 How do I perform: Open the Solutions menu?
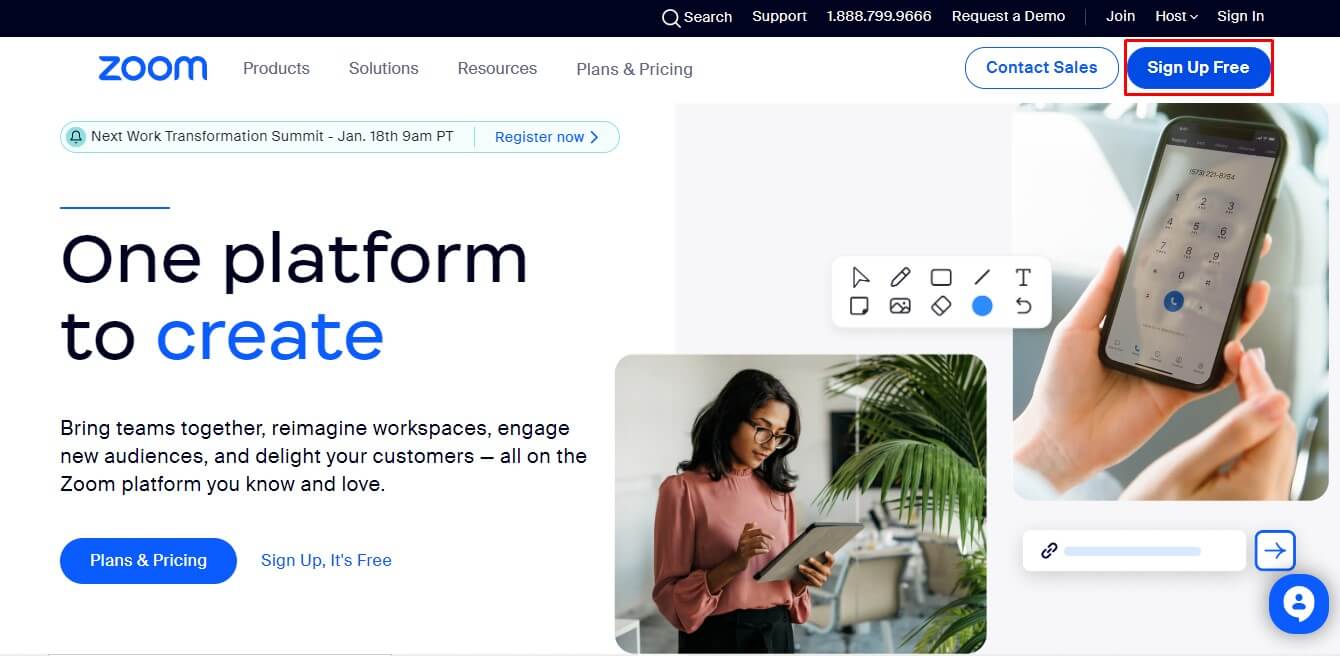pyautogui.click(x=383, y=68)
